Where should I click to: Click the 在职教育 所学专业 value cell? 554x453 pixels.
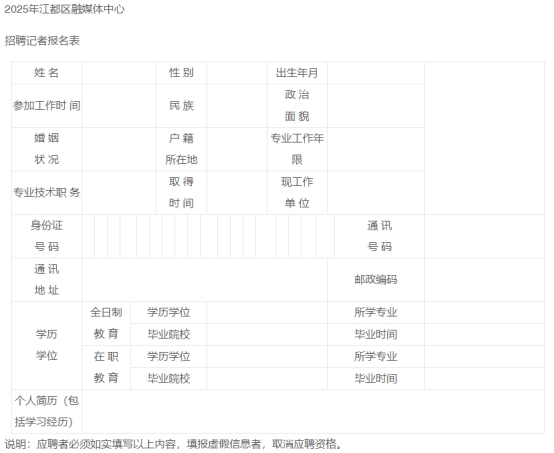[x=484, y=357]
